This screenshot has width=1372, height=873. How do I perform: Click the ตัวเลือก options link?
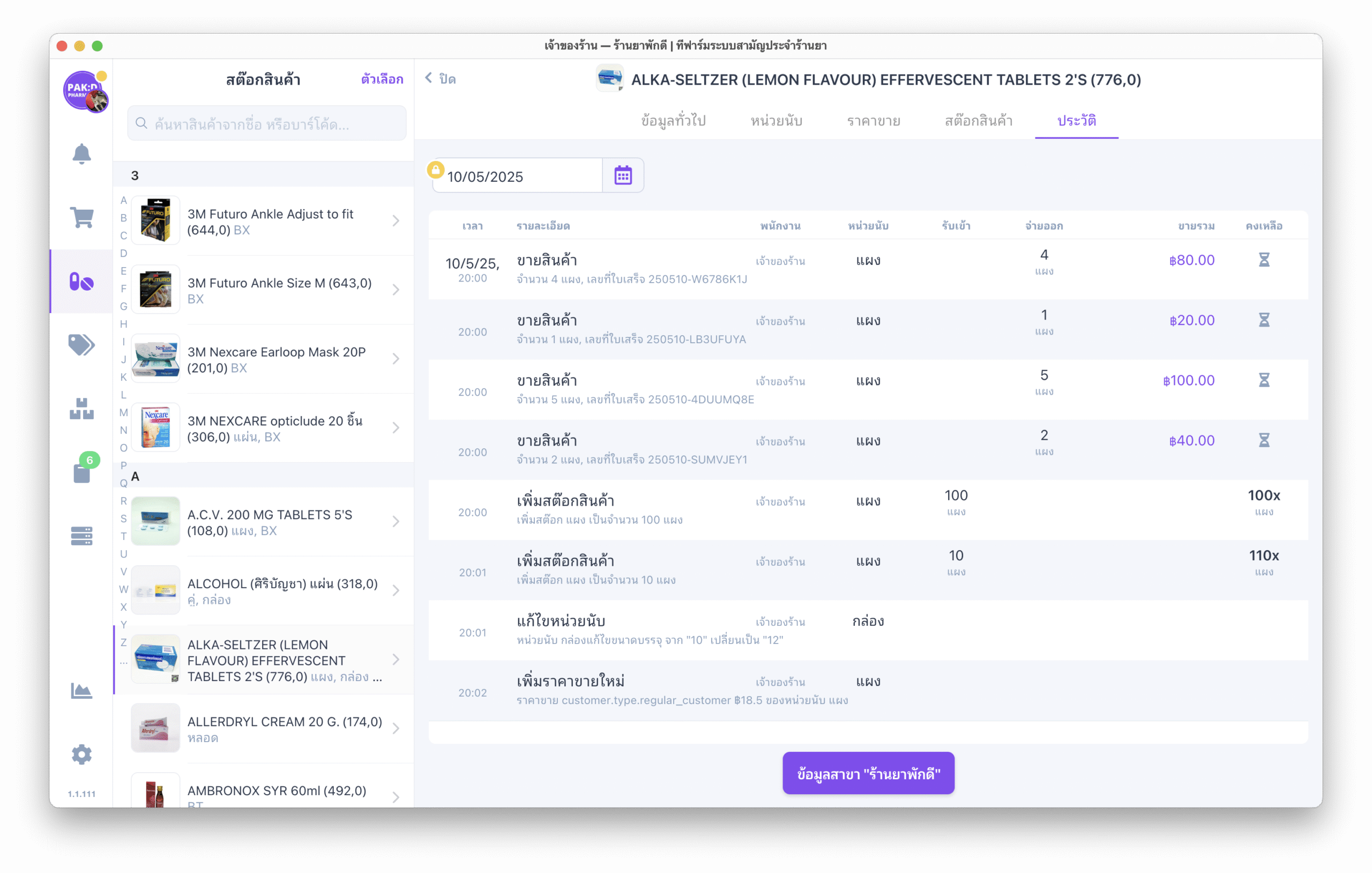(382, 79)
